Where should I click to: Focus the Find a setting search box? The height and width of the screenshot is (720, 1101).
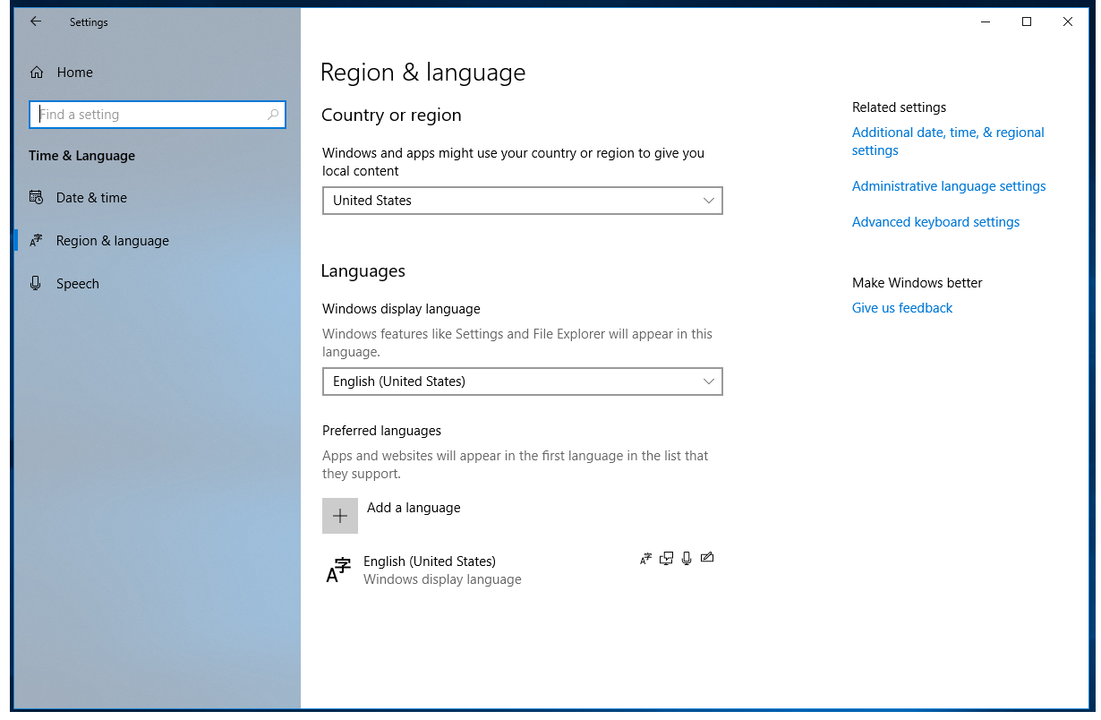(x=157, y=114)
